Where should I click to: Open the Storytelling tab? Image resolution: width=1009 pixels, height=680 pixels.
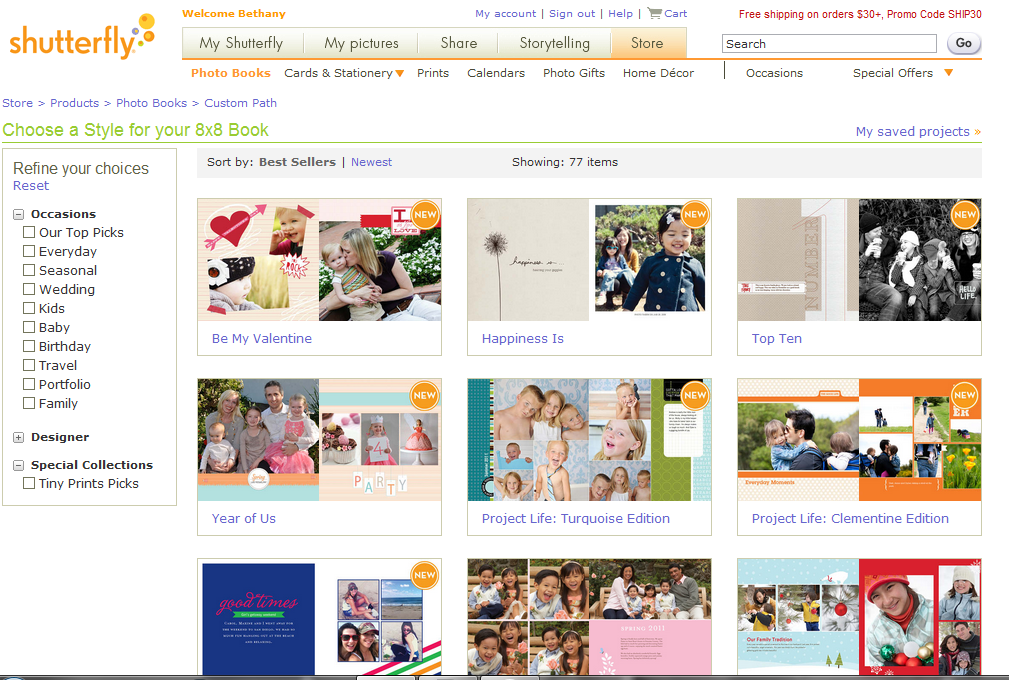point(553,43)
